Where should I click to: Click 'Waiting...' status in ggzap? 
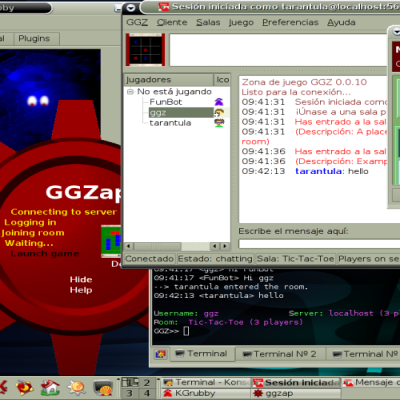click(29, 243)
